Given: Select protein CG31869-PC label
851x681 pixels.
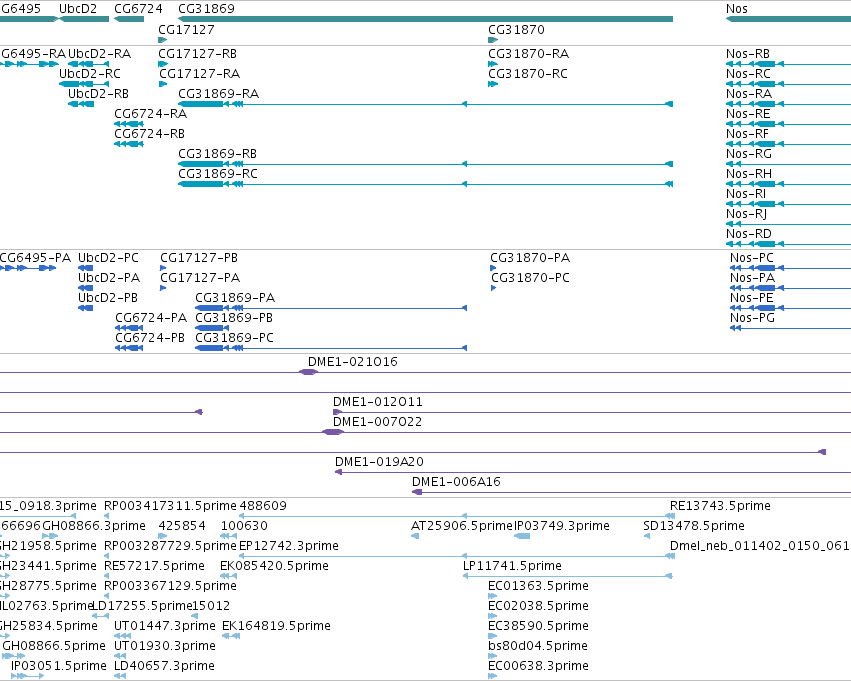Looking at the screenshot, I should 234,338.
